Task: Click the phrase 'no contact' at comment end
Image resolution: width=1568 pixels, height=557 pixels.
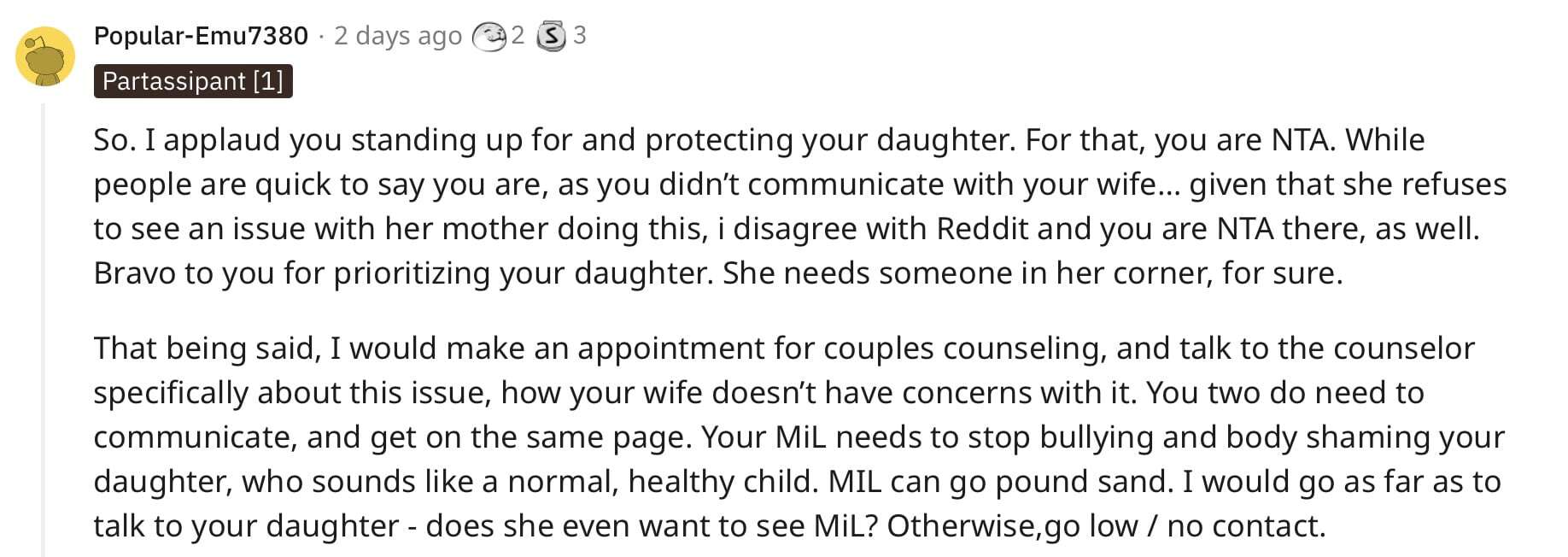Action: (1245, 525)
